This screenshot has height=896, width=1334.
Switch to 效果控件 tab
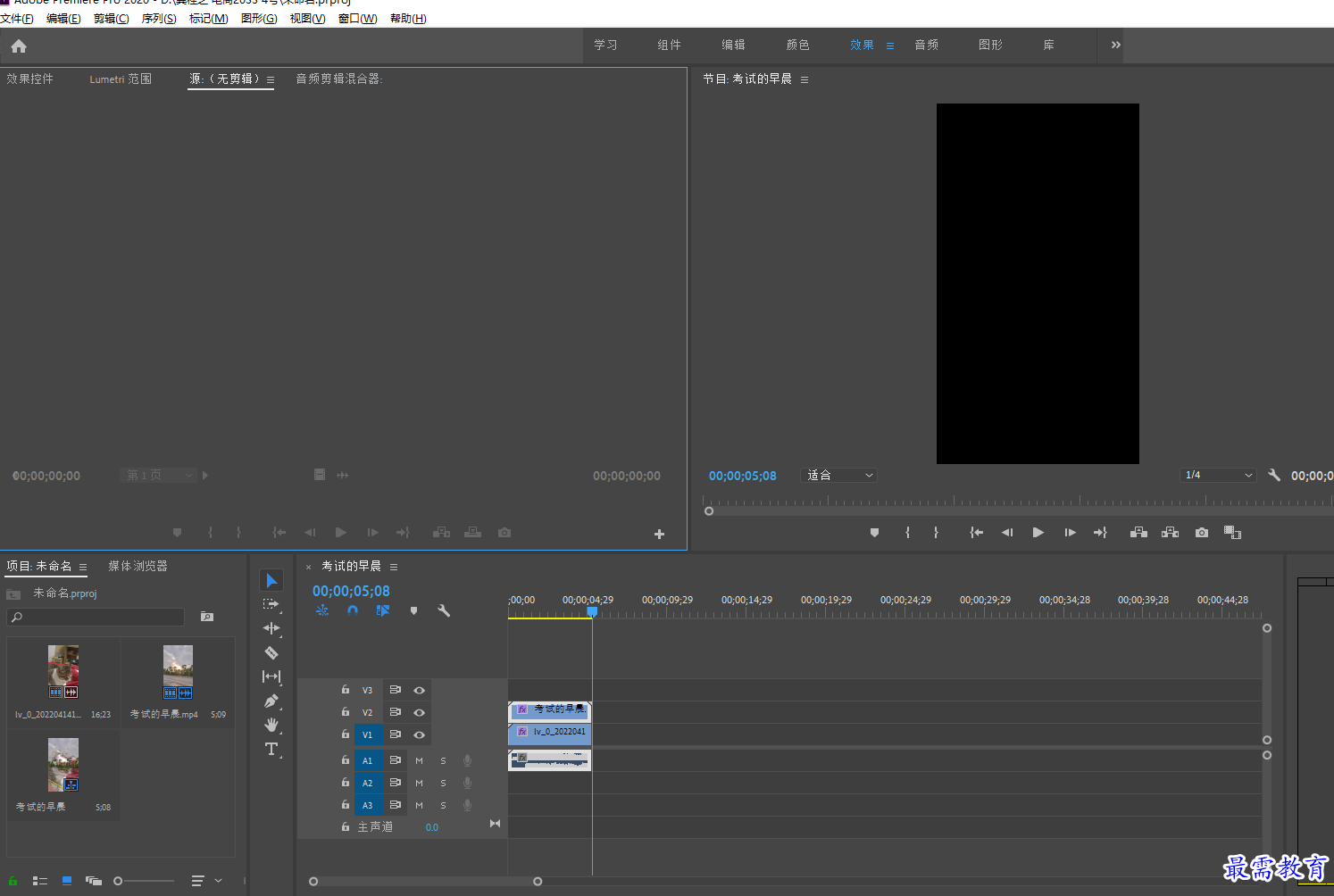[30, 79]
